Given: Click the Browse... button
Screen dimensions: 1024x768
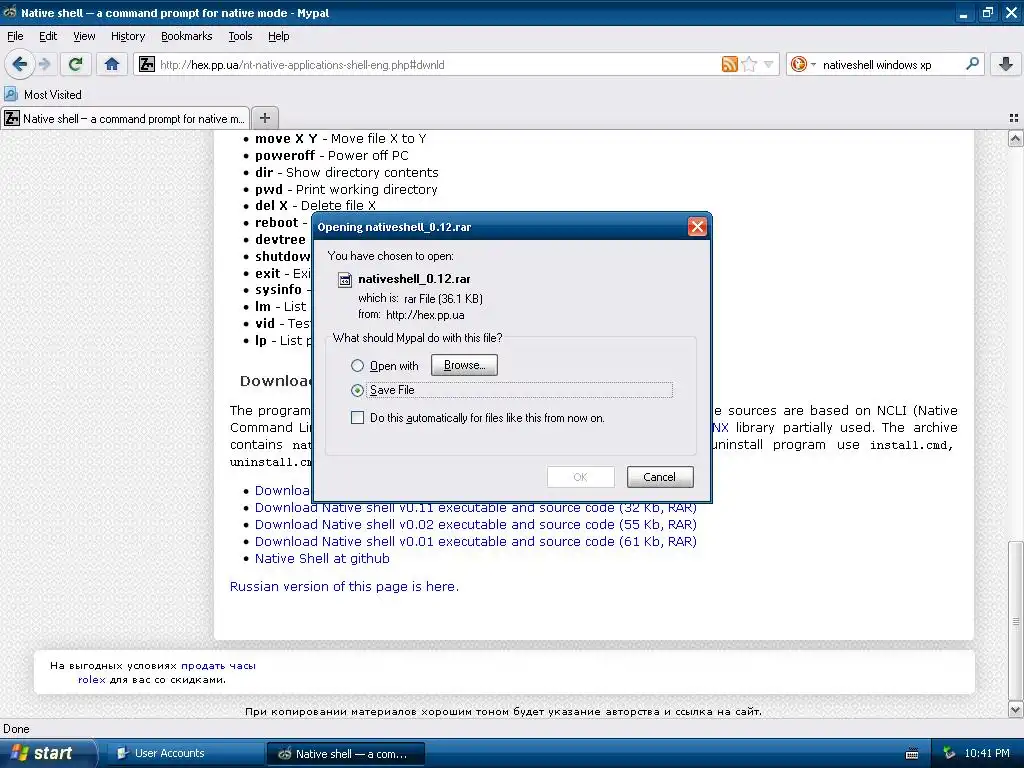Looking at the screenshot, I should click(464, 365).
